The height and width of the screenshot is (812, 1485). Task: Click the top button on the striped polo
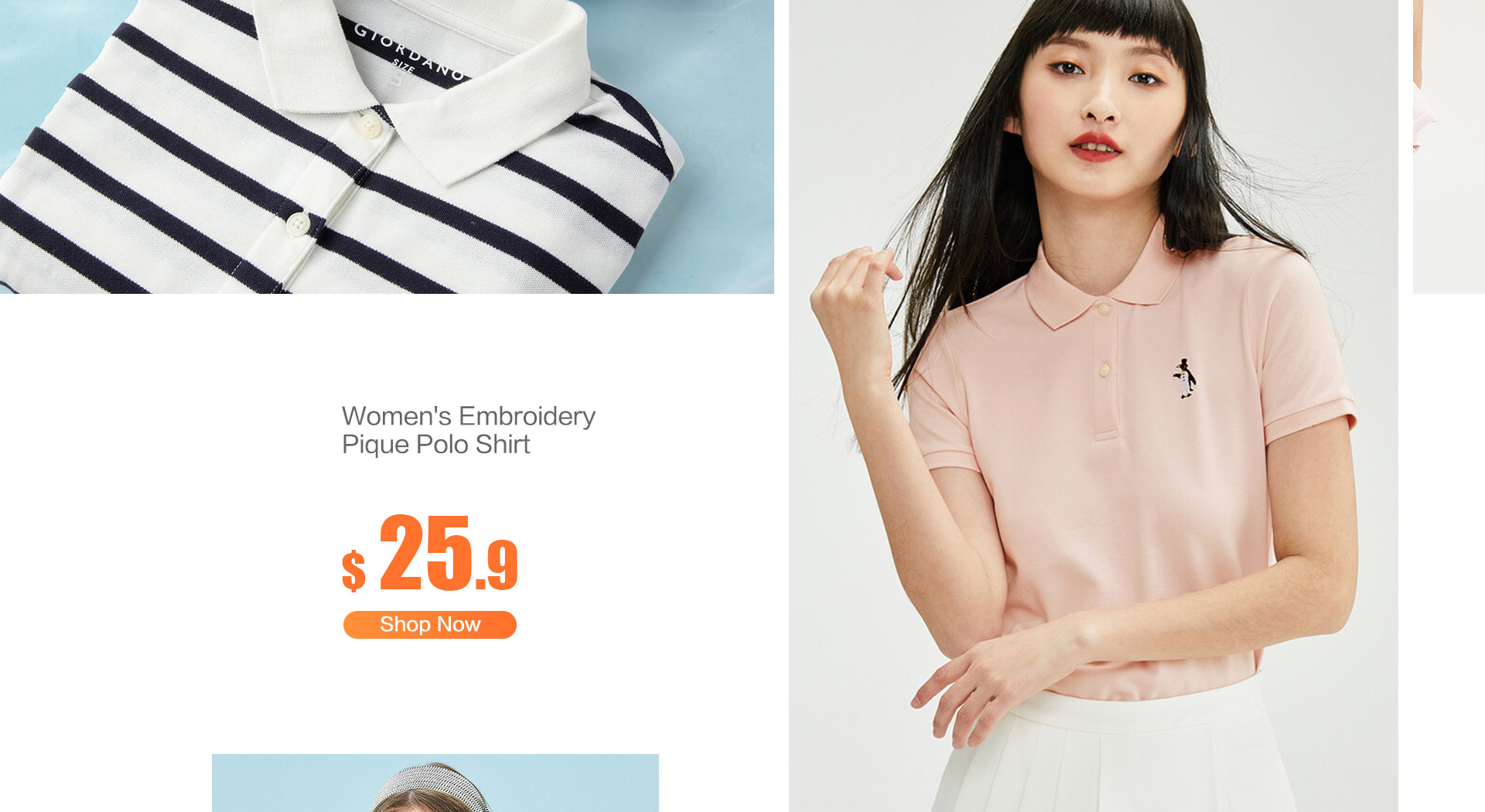370,125
